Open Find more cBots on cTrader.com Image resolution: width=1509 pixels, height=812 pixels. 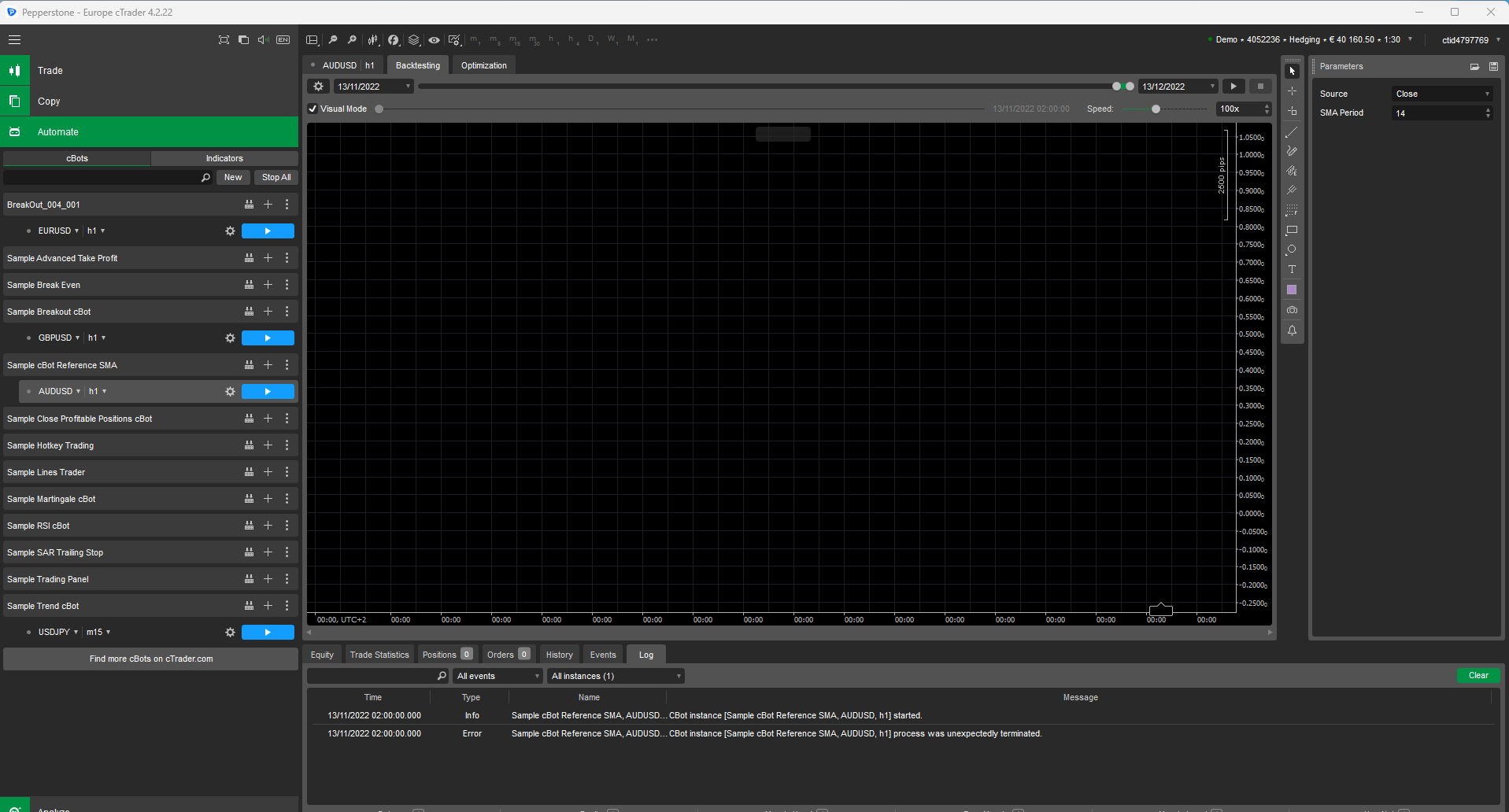(151, 659)
